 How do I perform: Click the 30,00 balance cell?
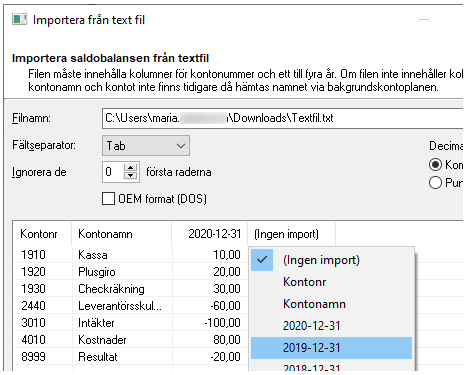[x=210, y=289]
